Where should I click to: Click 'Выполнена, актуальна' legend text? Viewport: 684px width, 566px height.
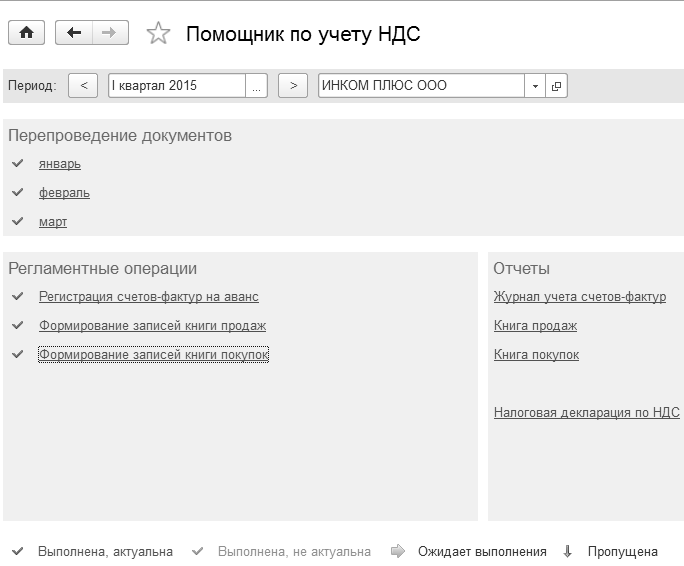click(105, 552)
